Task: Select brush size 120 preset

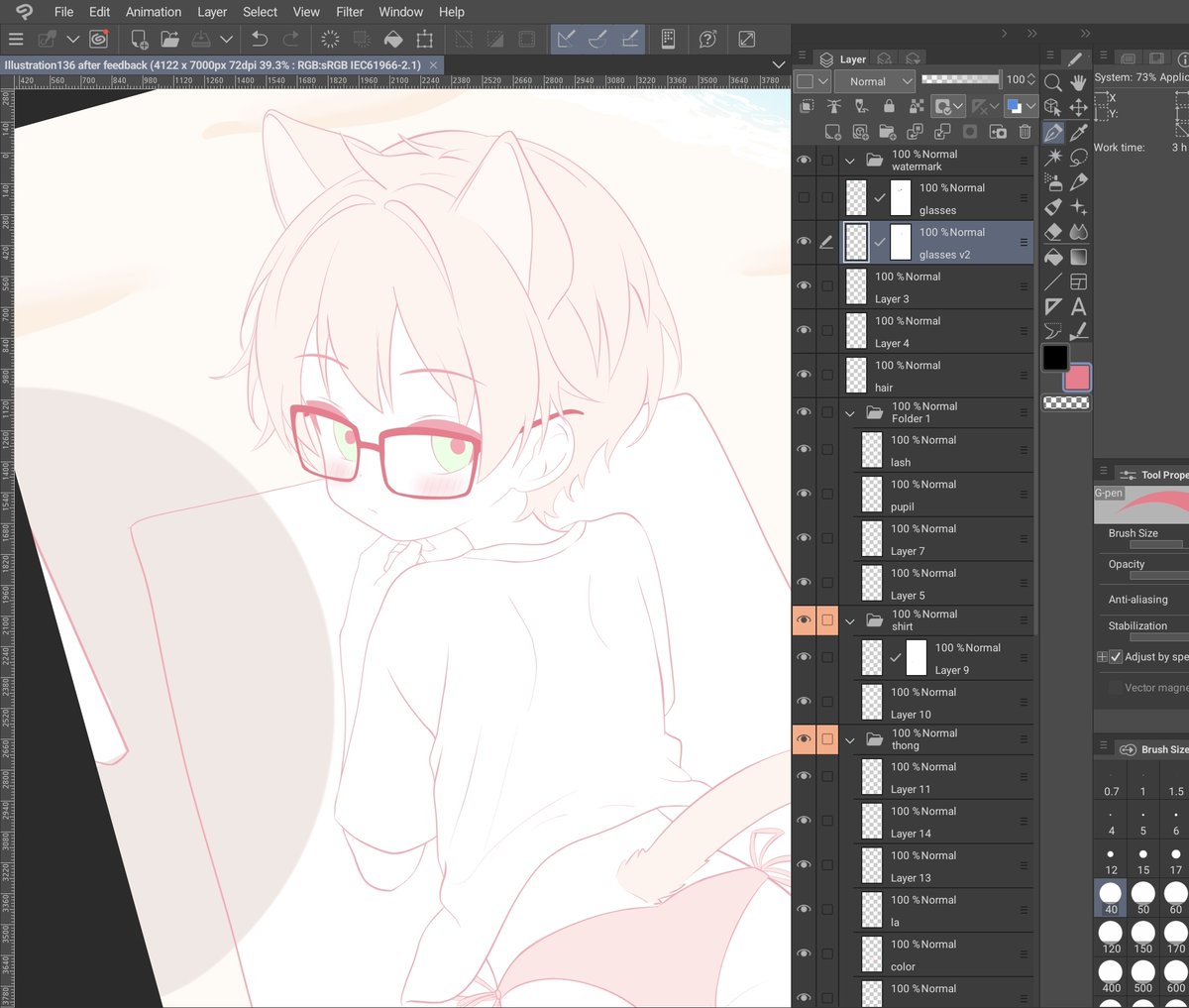Action: [x=1111, y=938]
